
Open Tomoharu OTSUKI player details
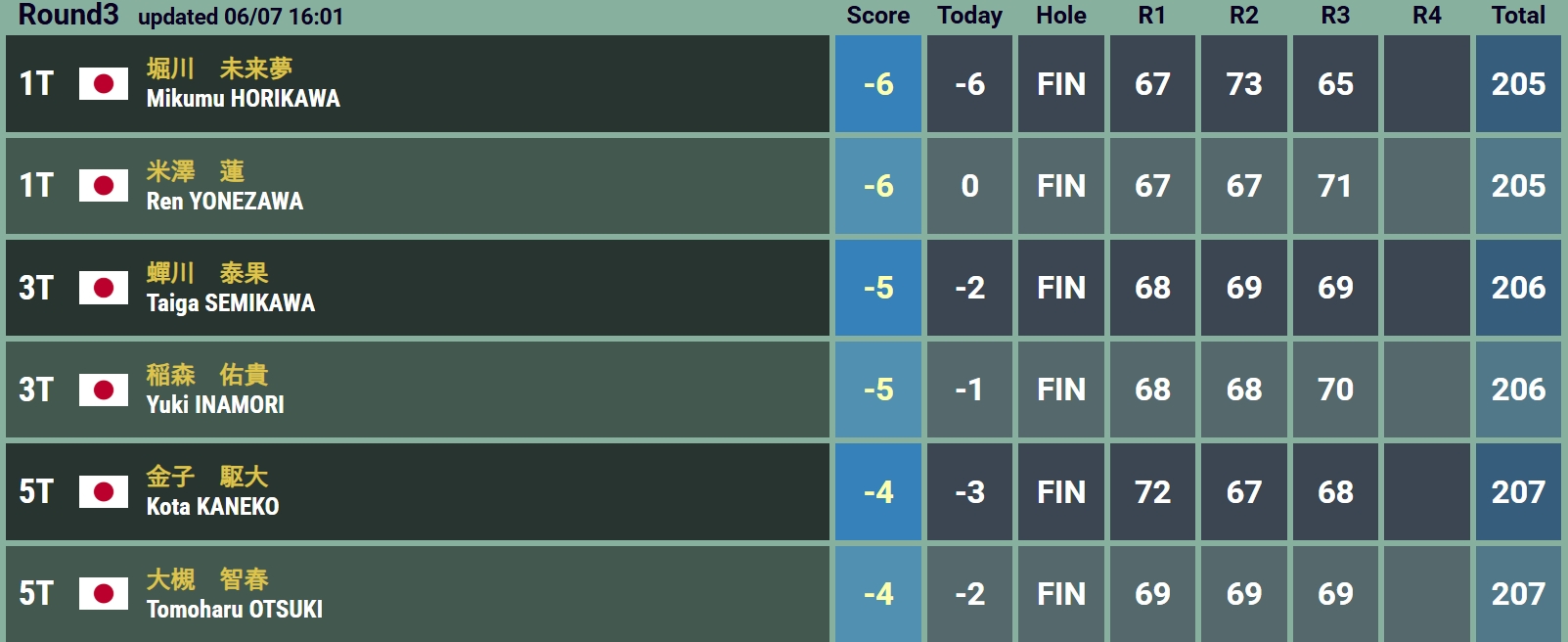(x=235, y=609)
